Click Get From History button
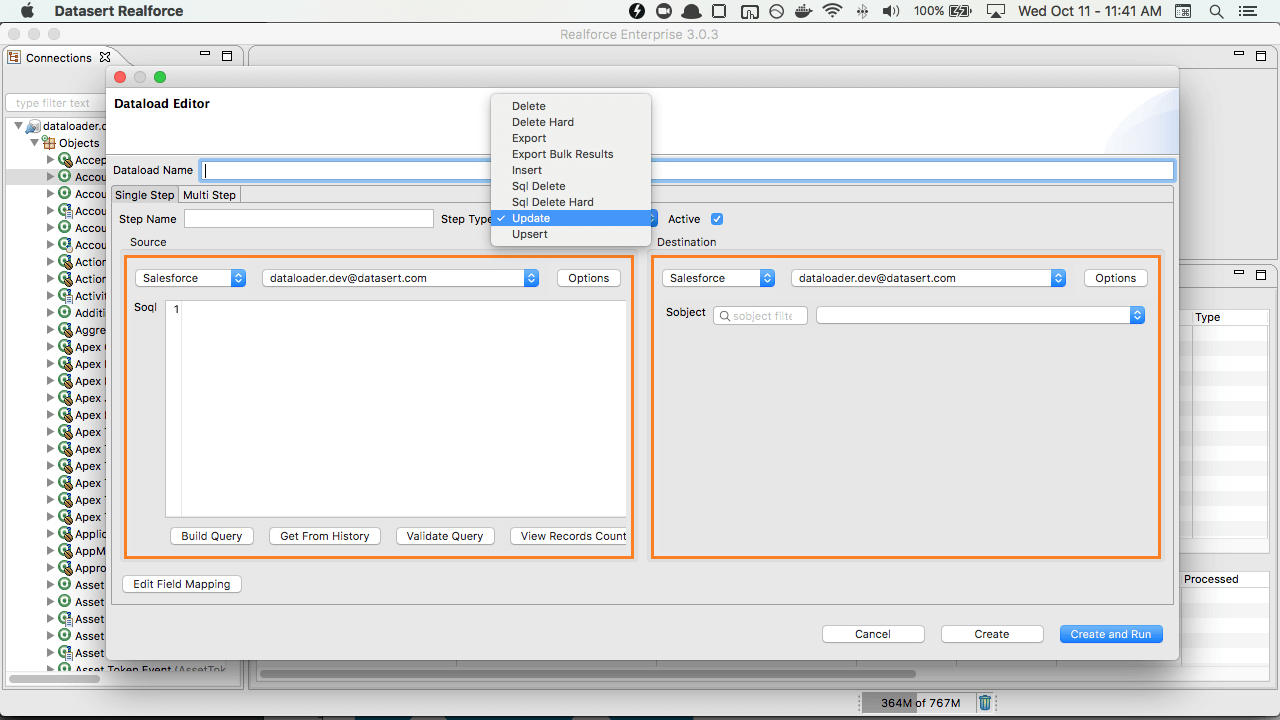Image resolution: width=1280 pixels, height=720 pixels. coord(325,536)
